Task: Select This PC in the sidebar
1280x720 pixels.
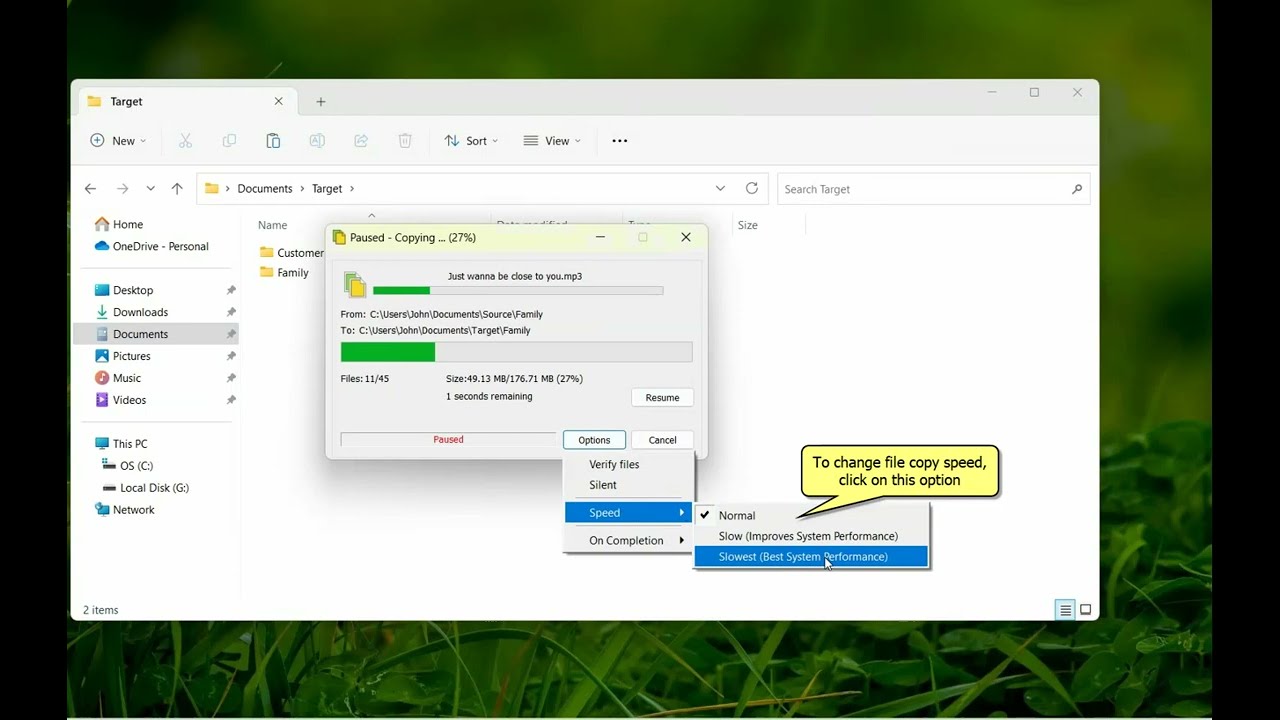Action: pyautogui.click(x=121, y=444)
